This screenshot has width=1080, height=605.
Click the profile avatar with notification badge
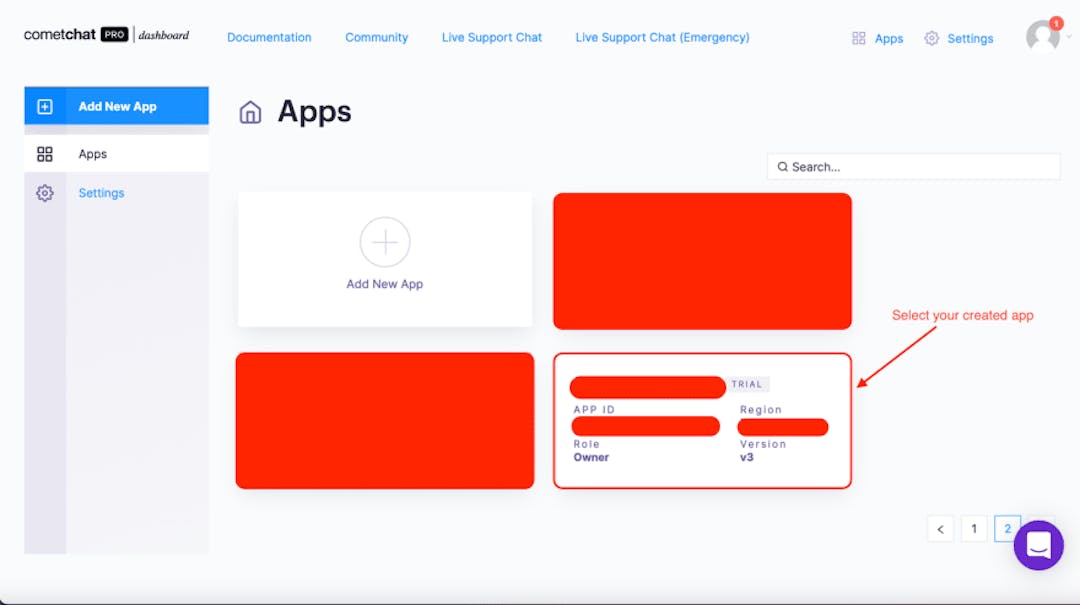tap(1040, 36)
